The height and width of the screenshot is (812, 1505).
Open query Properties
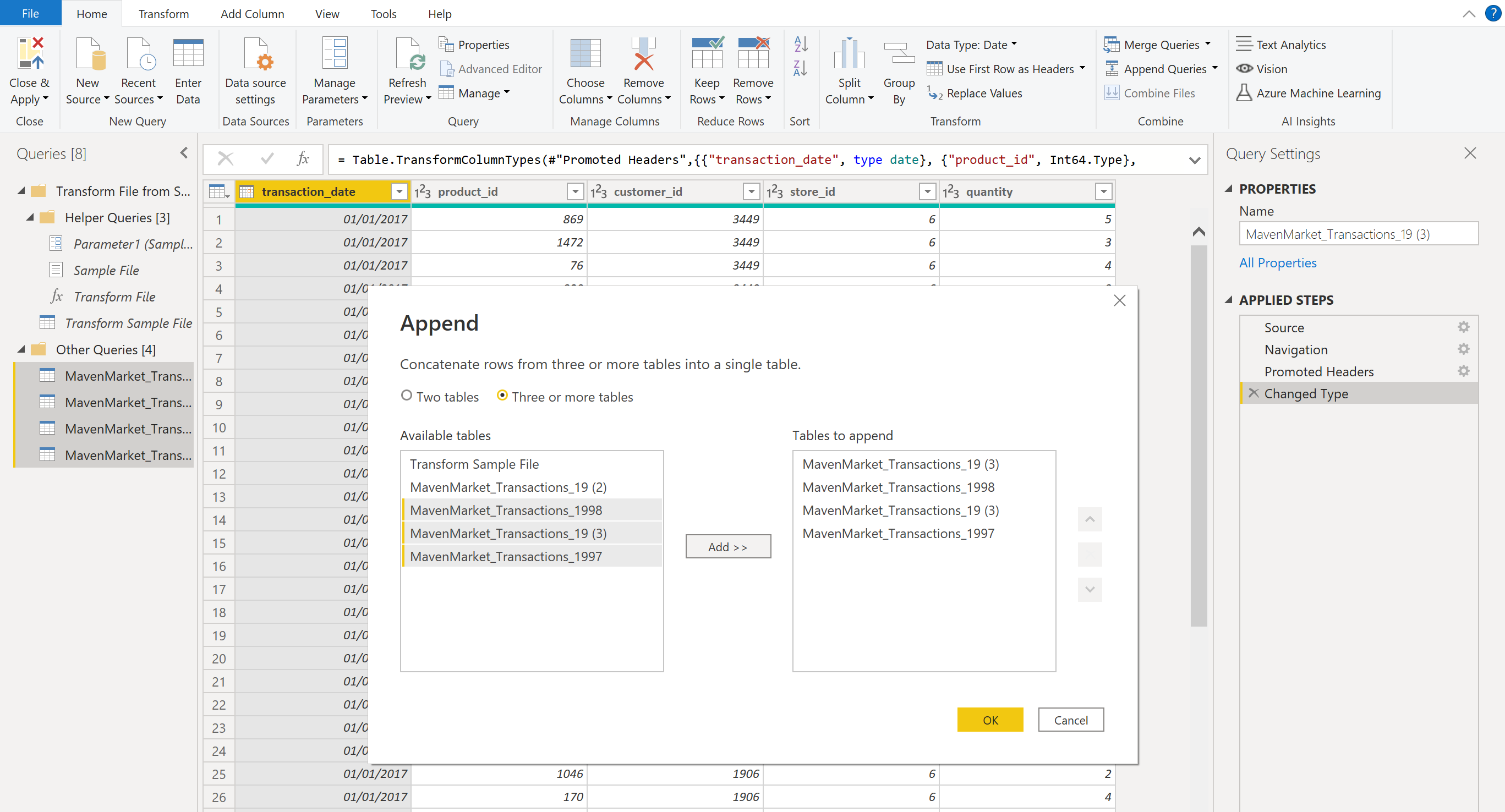[x=474, y=45]
